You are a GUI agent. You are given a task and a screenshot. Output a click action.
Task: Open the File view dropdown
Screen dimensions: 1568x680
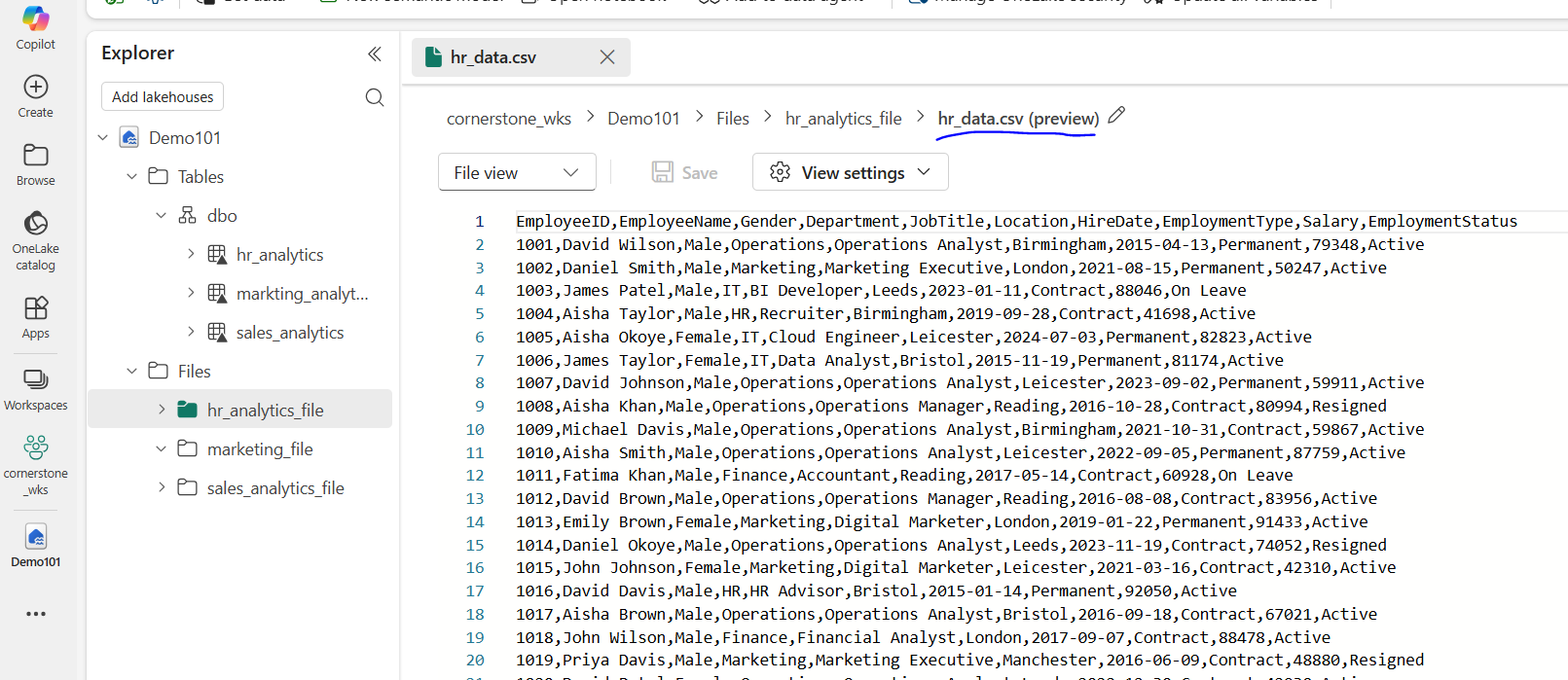click(517, 172)
